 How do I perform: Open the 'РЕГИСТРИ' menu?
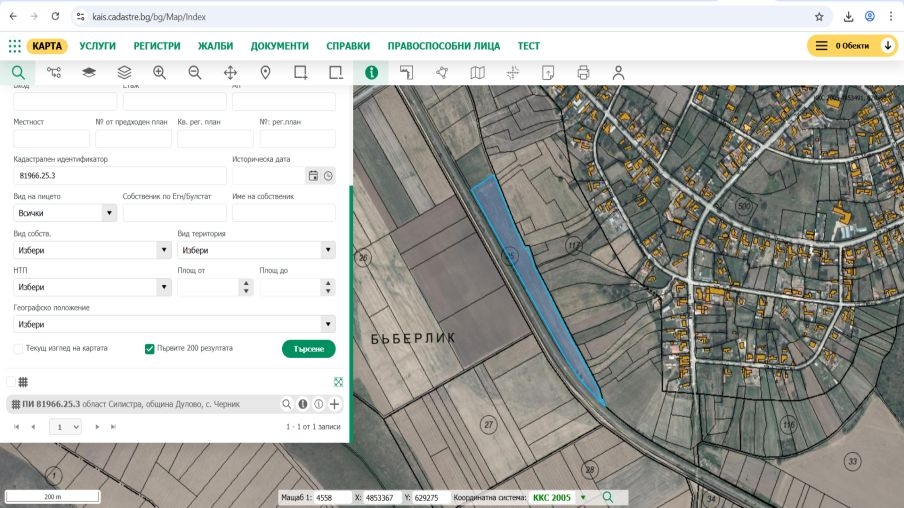tap(157, 46)
